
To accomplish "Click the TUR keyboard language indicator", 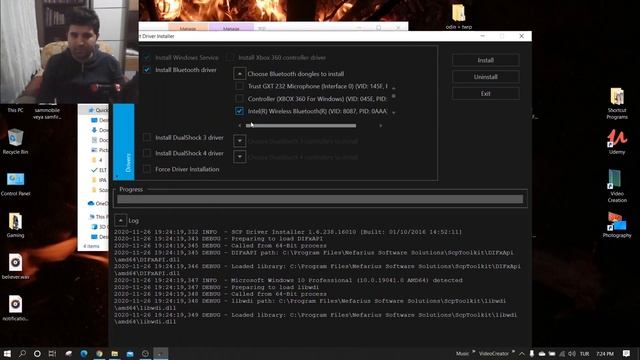I will [x=584, y=353].
